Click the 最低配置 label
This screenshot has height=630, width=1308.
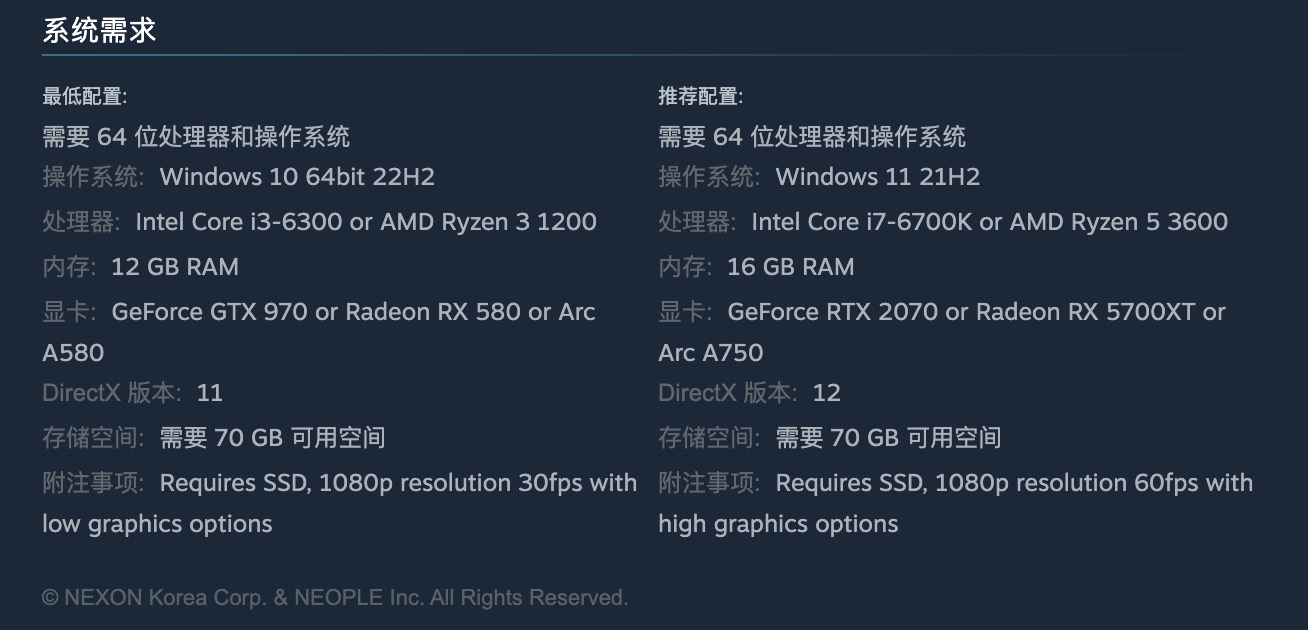(x=84, y=96)
